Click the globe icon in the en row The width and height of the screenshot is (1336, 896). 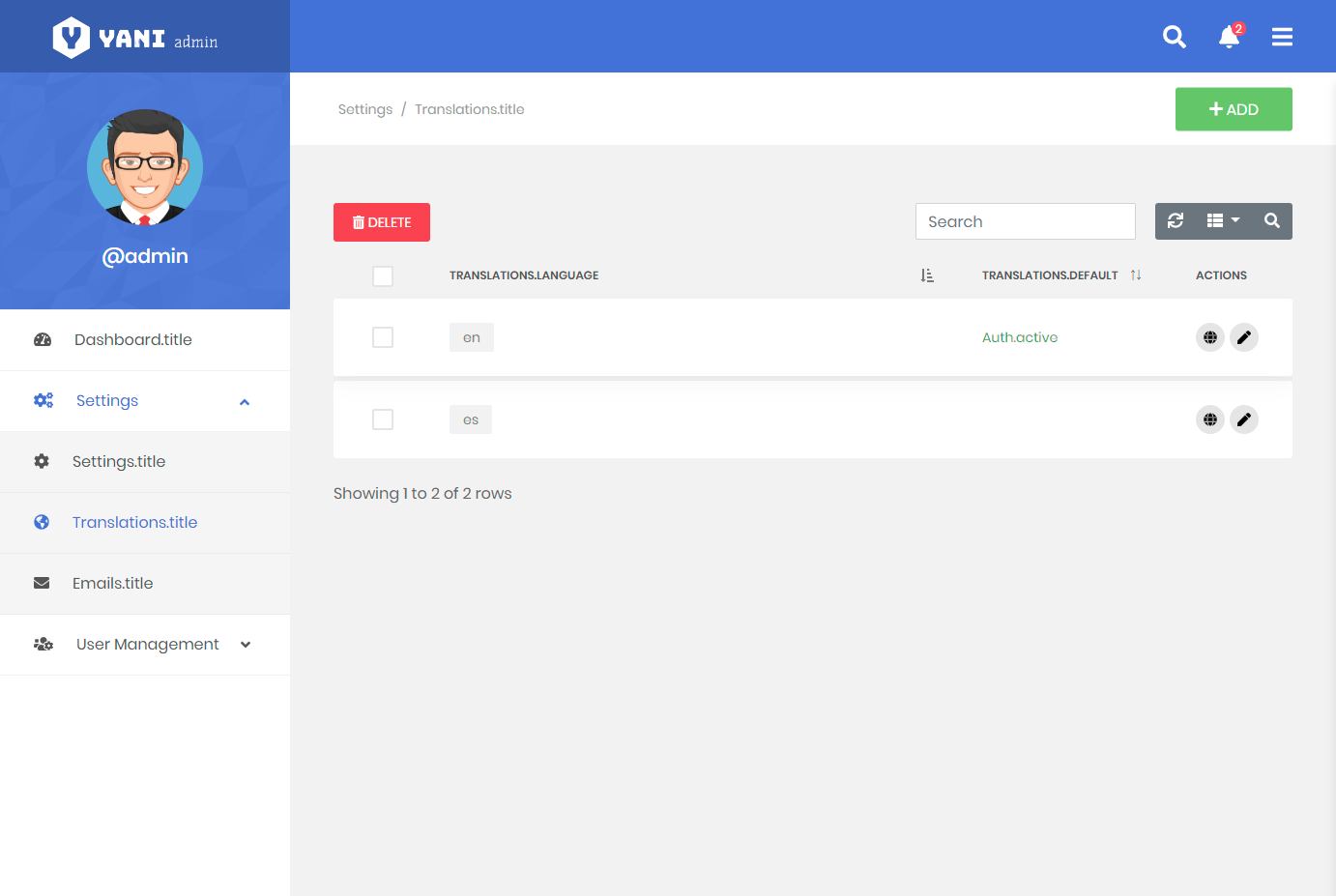click(1209, 337)
